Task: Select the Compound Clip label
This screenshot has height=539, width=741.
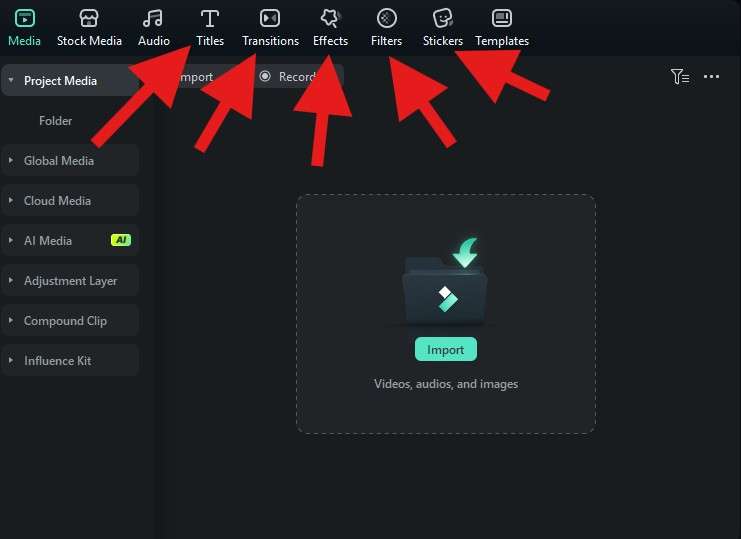Action: [x=65, y=321]
